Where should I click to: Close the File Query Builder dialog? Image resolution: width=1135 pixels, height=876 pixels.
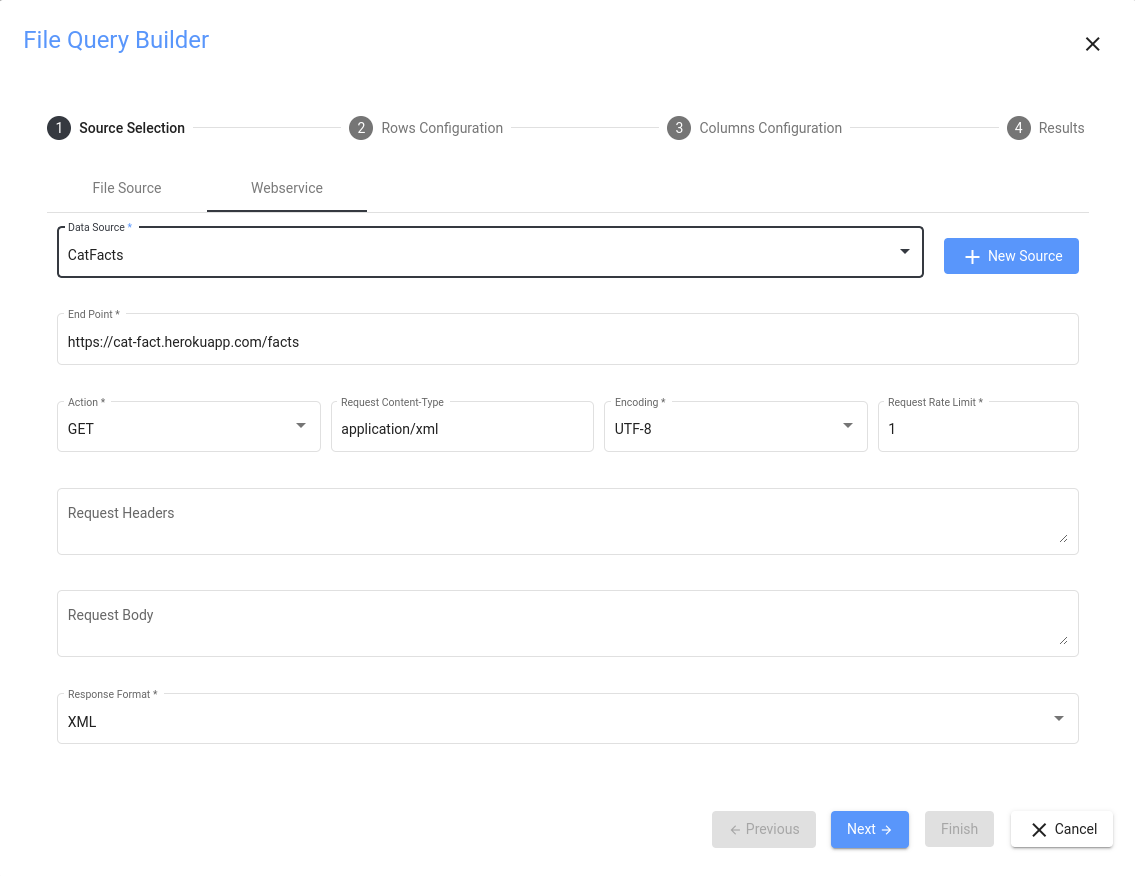tap(1092, 44)
